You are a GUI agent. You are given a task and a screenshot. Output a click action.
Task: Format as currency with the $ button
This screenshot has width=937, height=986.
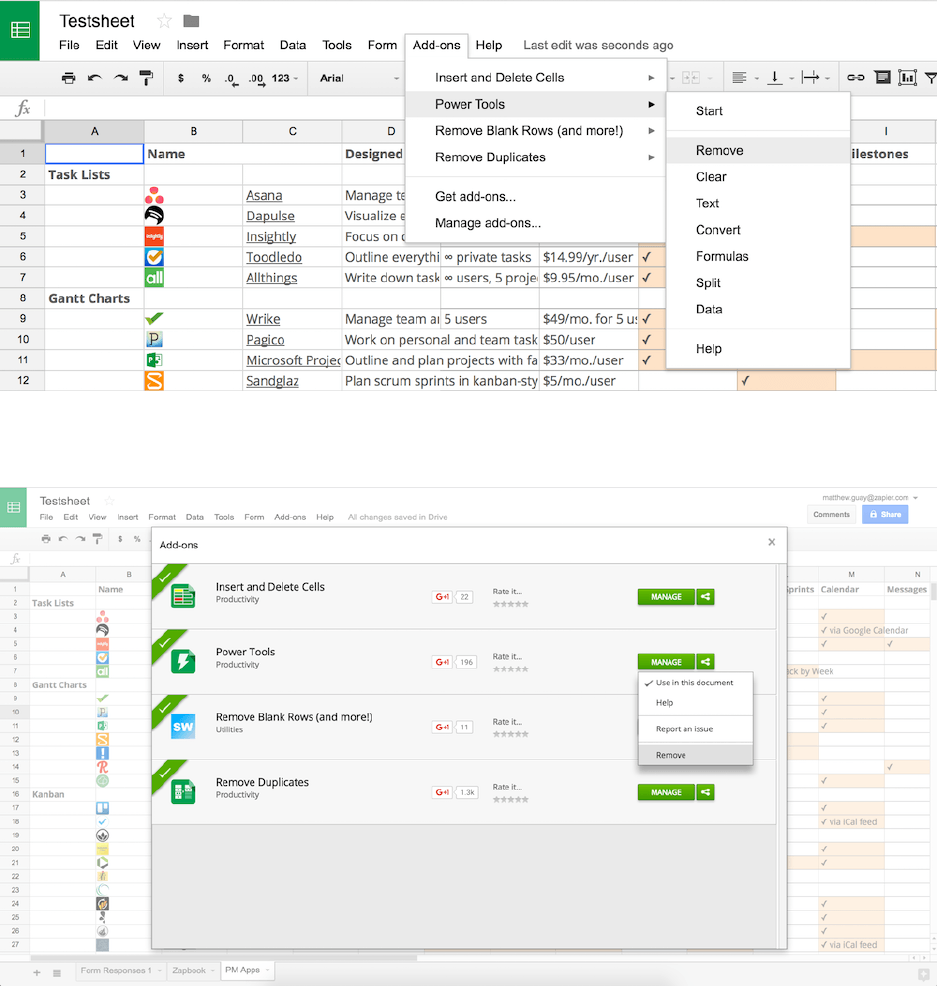pos(181,78)
